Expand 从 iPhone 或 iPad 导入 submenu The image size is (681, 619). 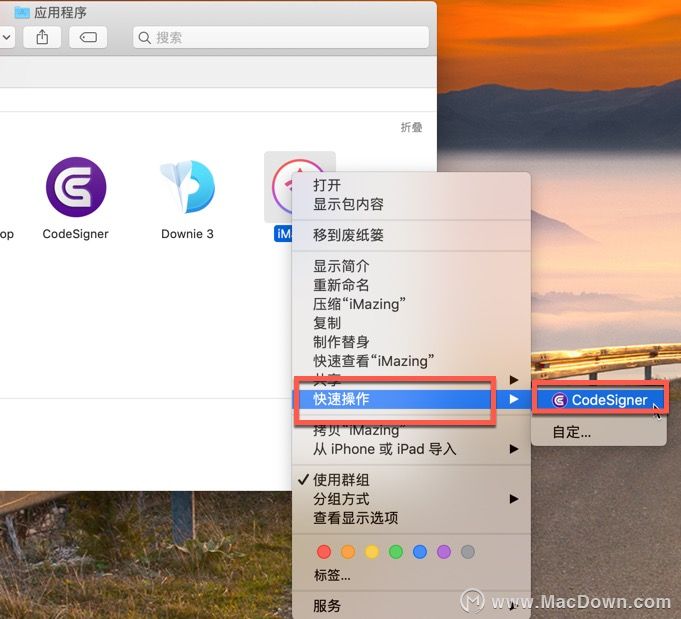coord(411,449)
